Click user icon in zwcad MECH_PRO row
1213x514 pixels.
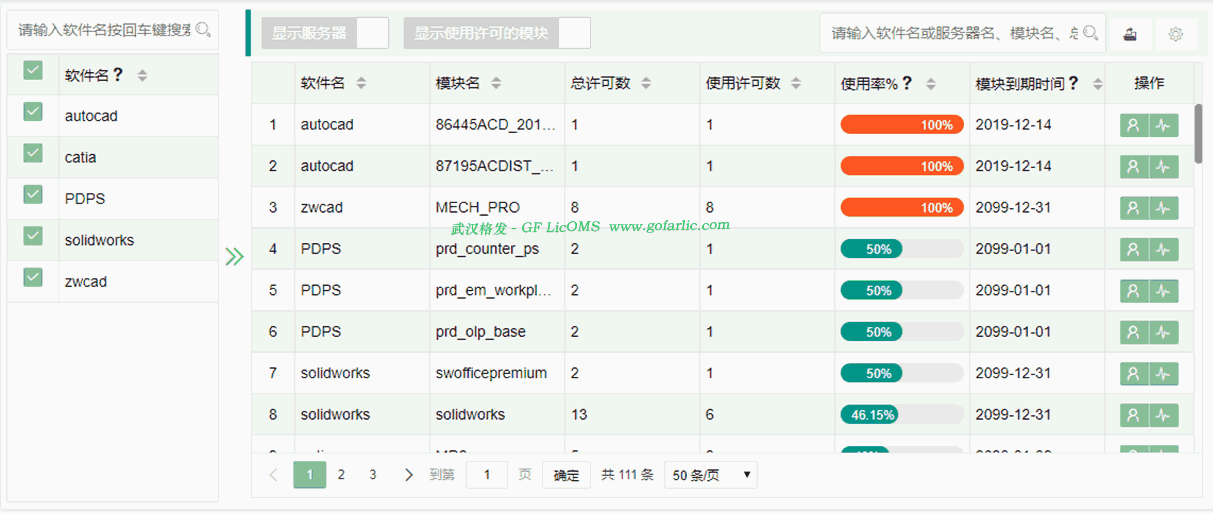coord(1134,208)
